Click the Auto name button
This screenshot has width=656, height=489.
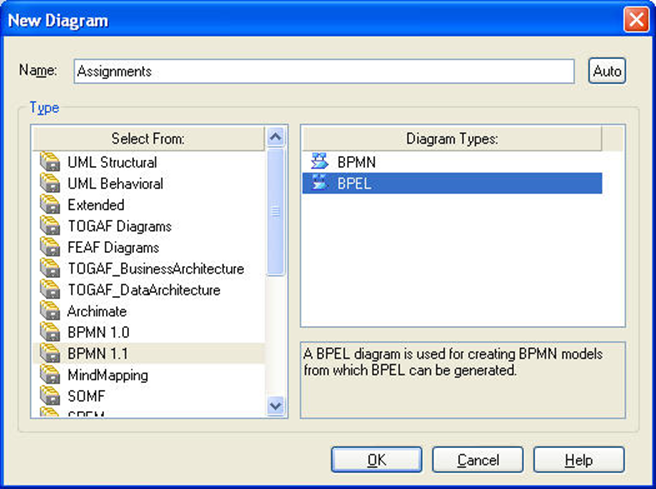pos(607,71)
